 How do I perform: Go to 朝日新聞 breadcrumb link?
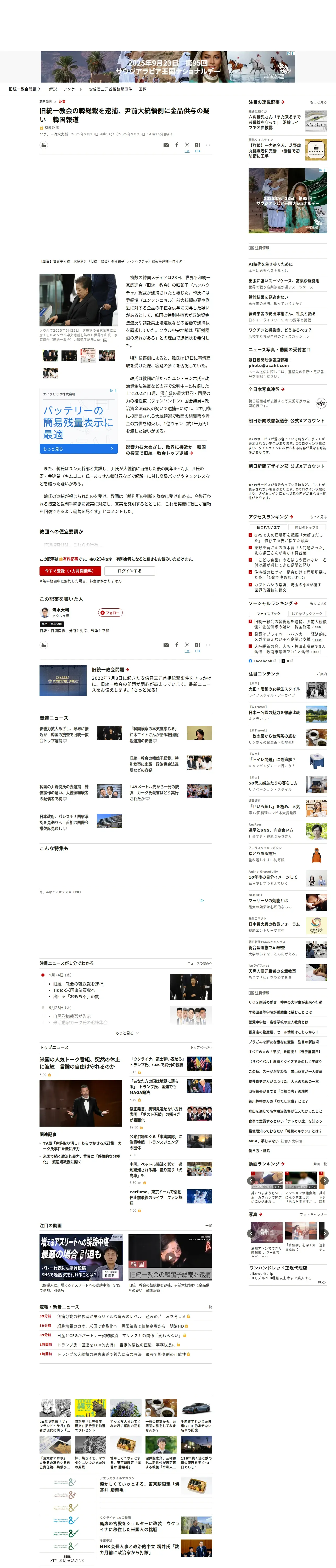(46, 102)
